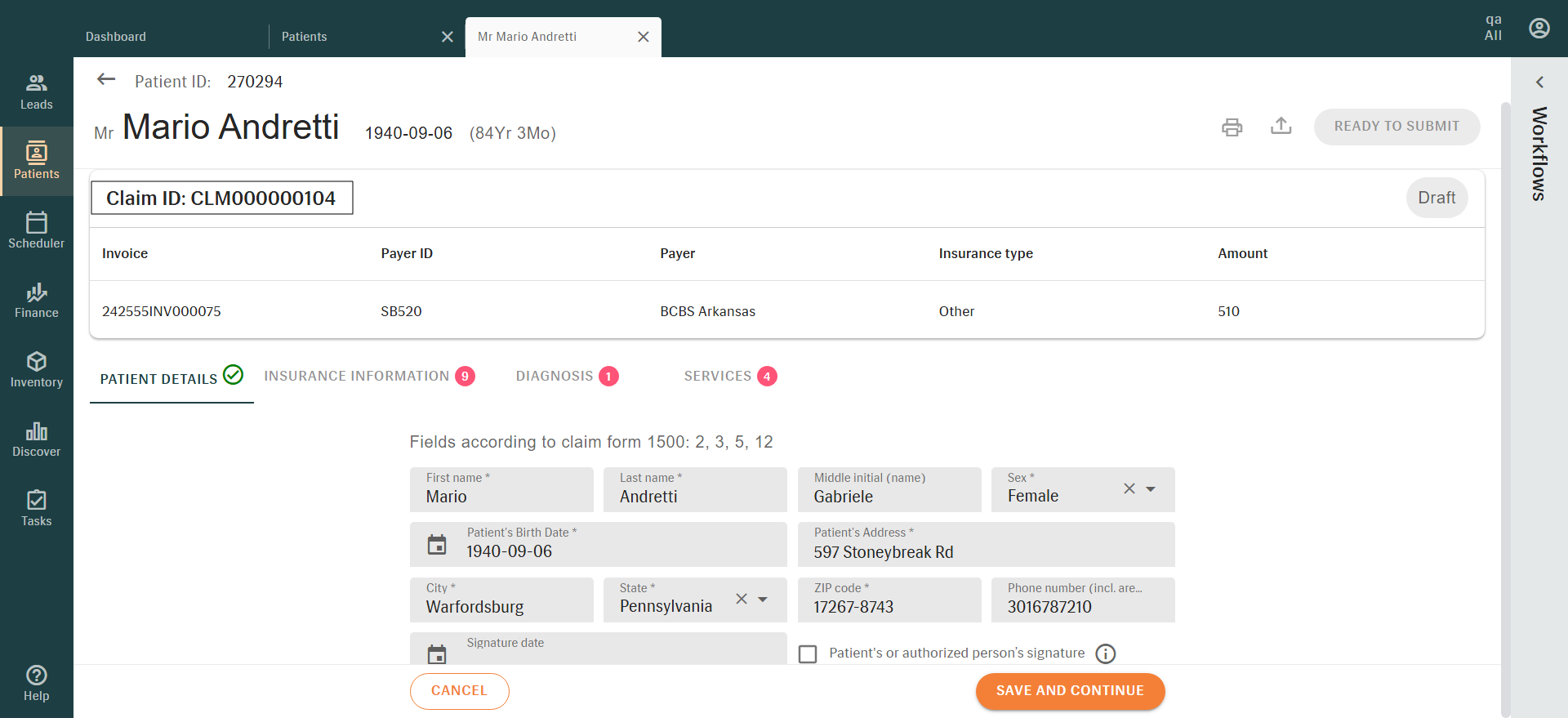Click the Last name field

(x=695, y=489)
